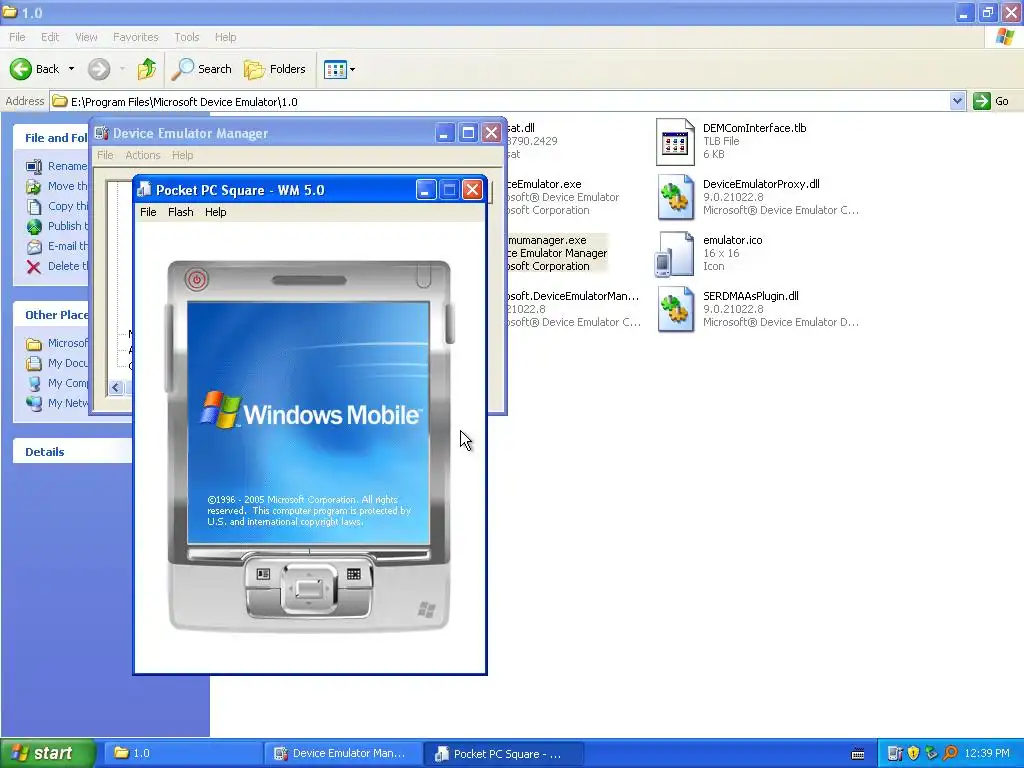
Task: Select the DEMComInterface.tlb file icon
Action: pyautogui.click(x=675, y=142)
